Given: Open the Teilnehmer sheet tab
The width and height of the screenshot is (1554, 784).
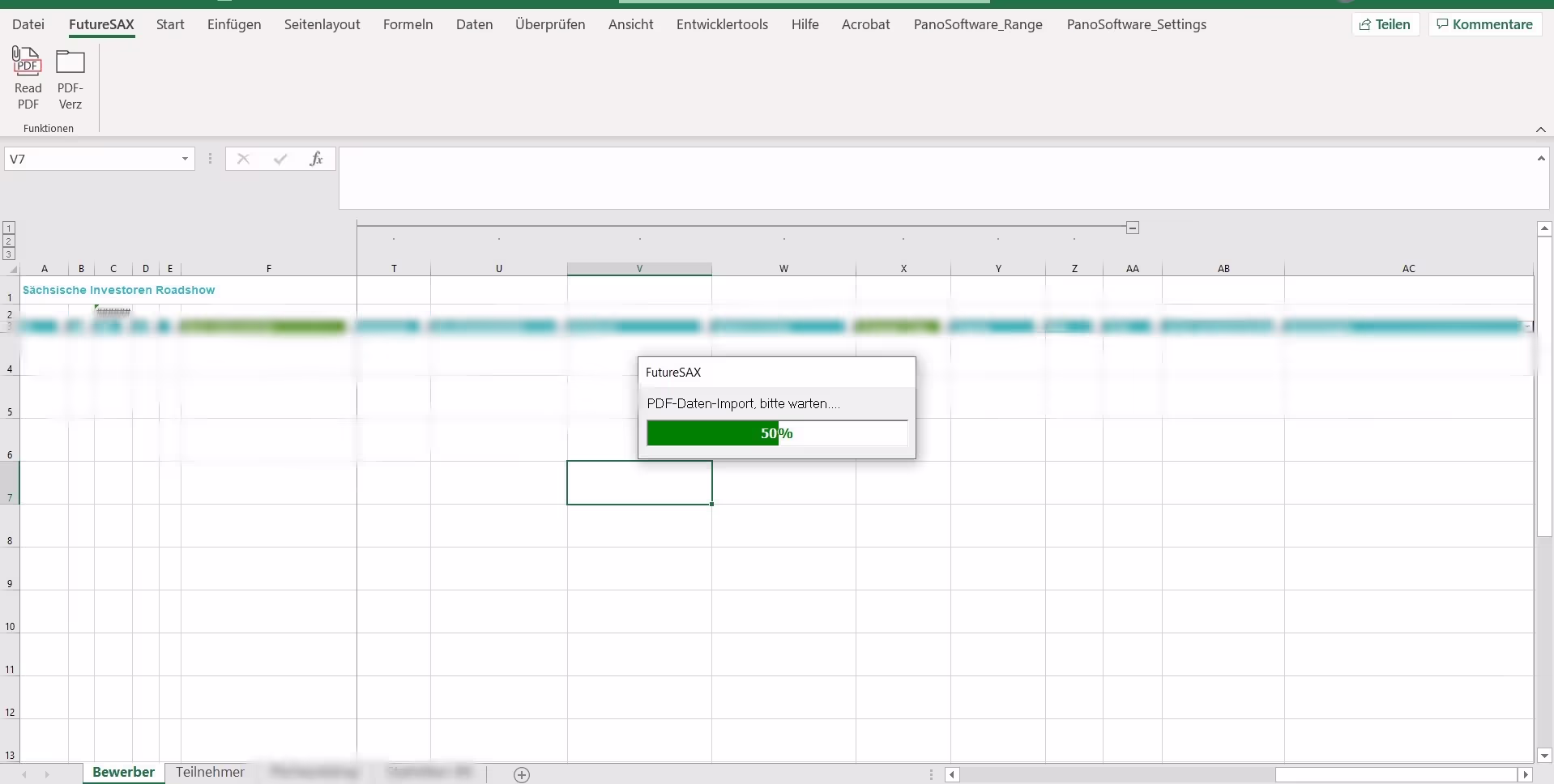Looking at the screenshot, I should 209,772.
